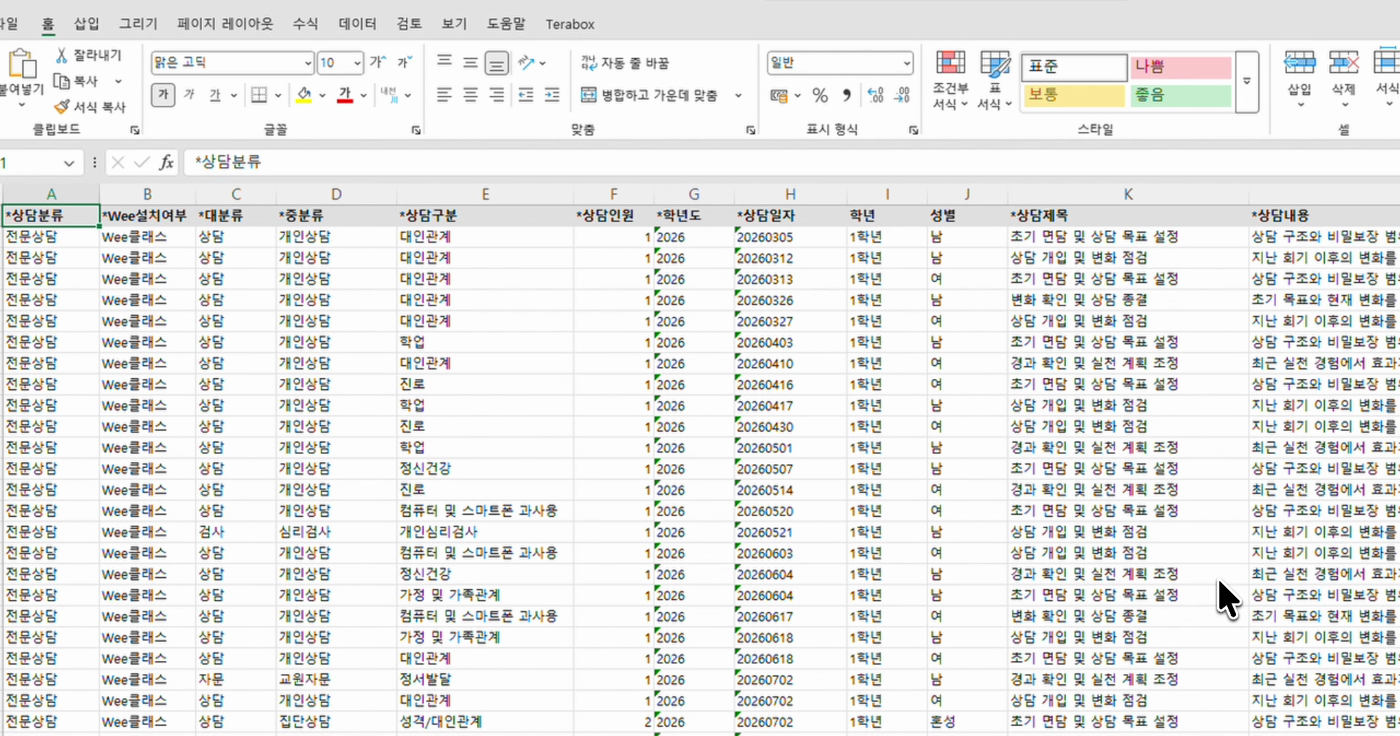This screenshot has height=736, width=1400.
Task: Click the red font color 가 icon
Action: [345, 95]
